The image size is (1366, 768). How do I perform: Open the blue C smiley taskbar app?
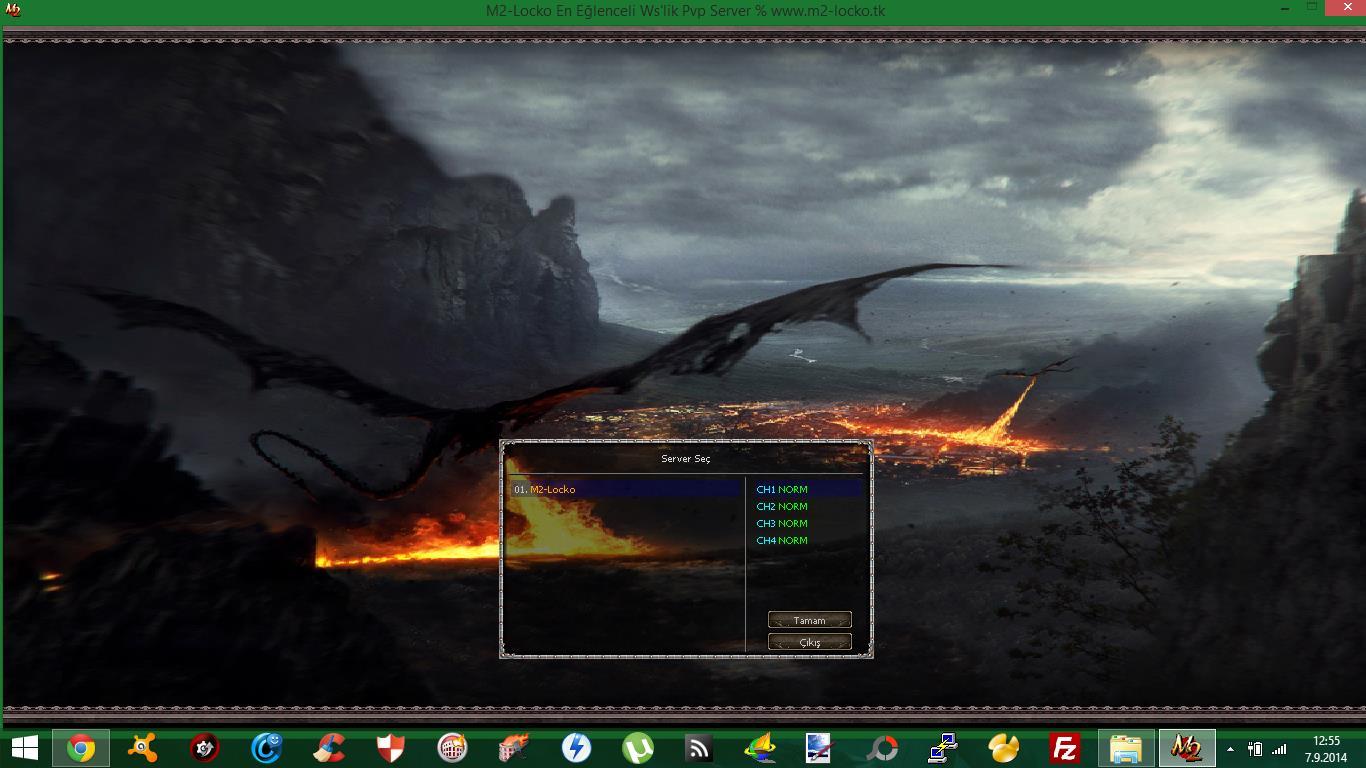tap(266, 748)
